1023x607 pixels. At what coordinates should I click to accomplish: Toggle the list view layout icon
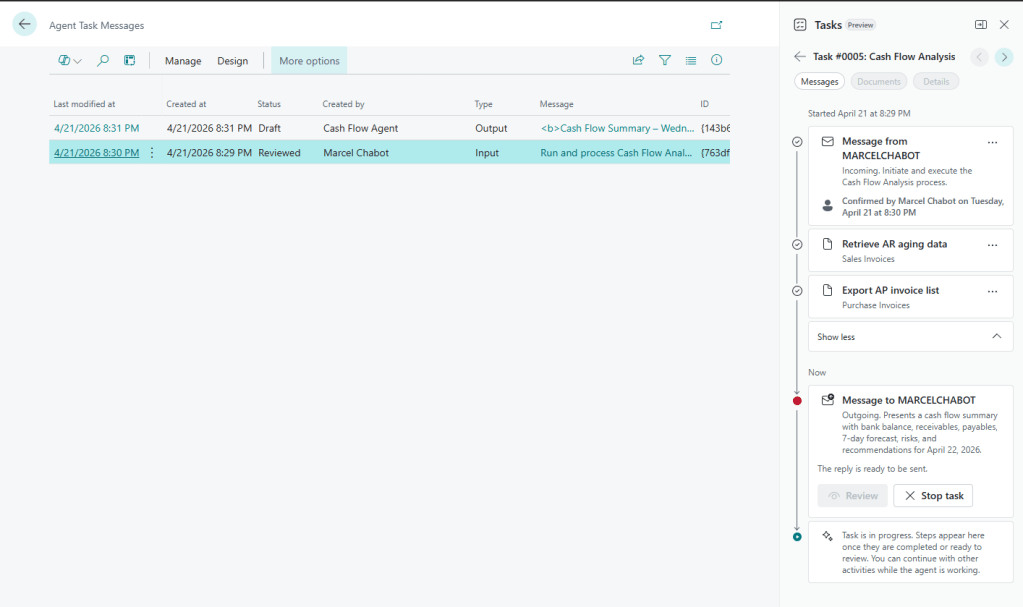coord(690,61)
